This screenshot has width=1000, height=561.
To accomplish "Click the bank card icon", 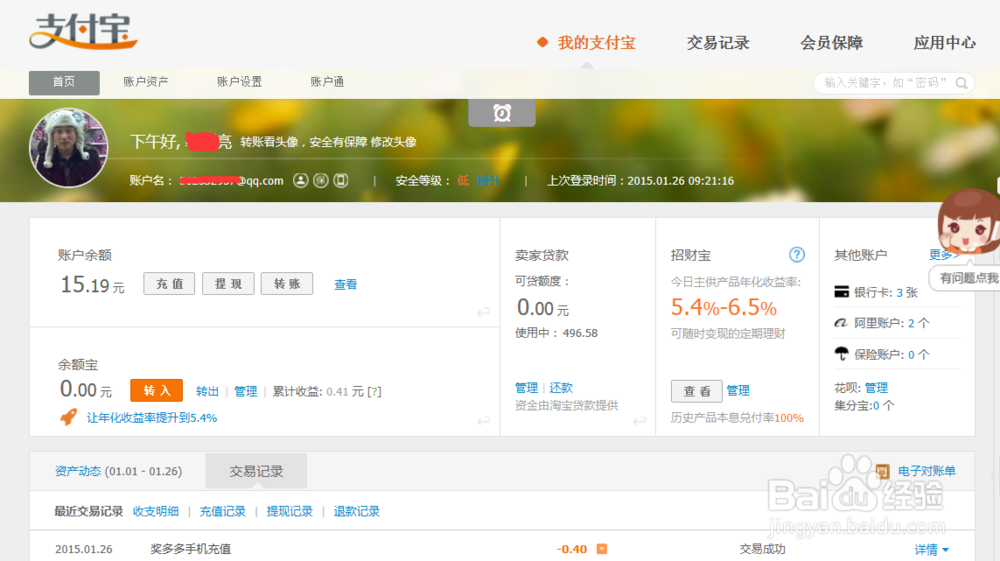I will pyautogui.click(x=842, y=292).
